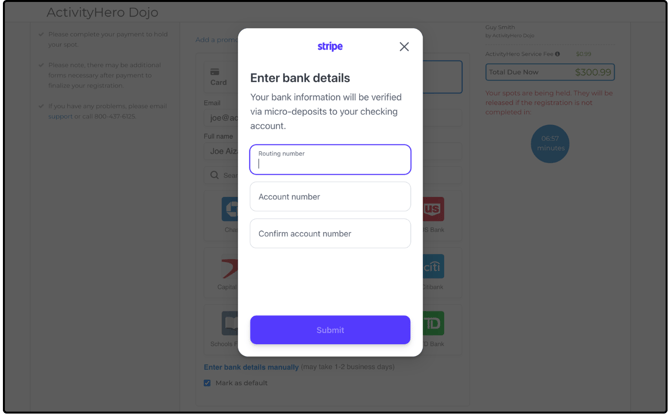Open the Add a promo link
Viewport: 670px width, 416px height.
(217, 40)
